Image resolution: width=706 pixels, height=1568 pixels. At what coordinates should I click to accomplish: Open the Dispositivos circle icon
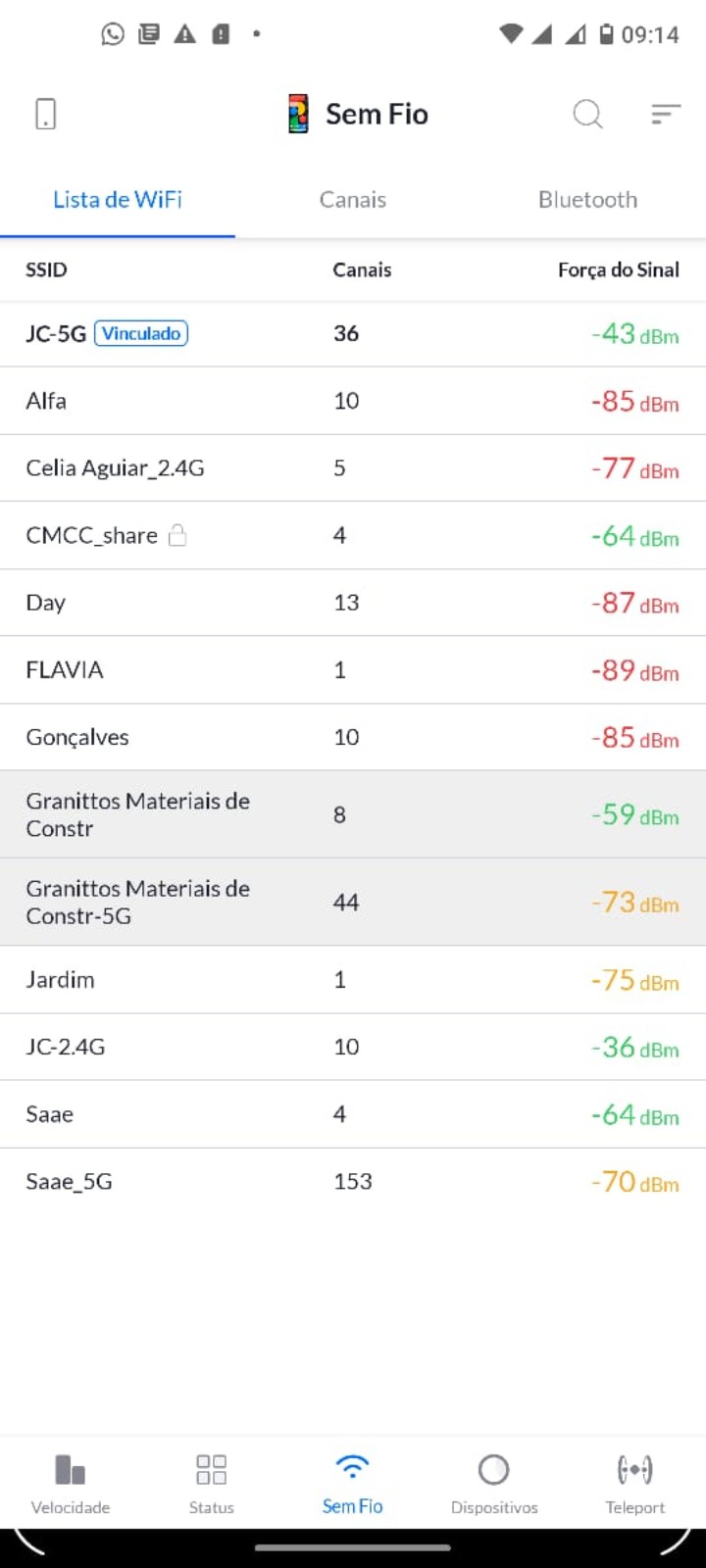coord(493,1470)
